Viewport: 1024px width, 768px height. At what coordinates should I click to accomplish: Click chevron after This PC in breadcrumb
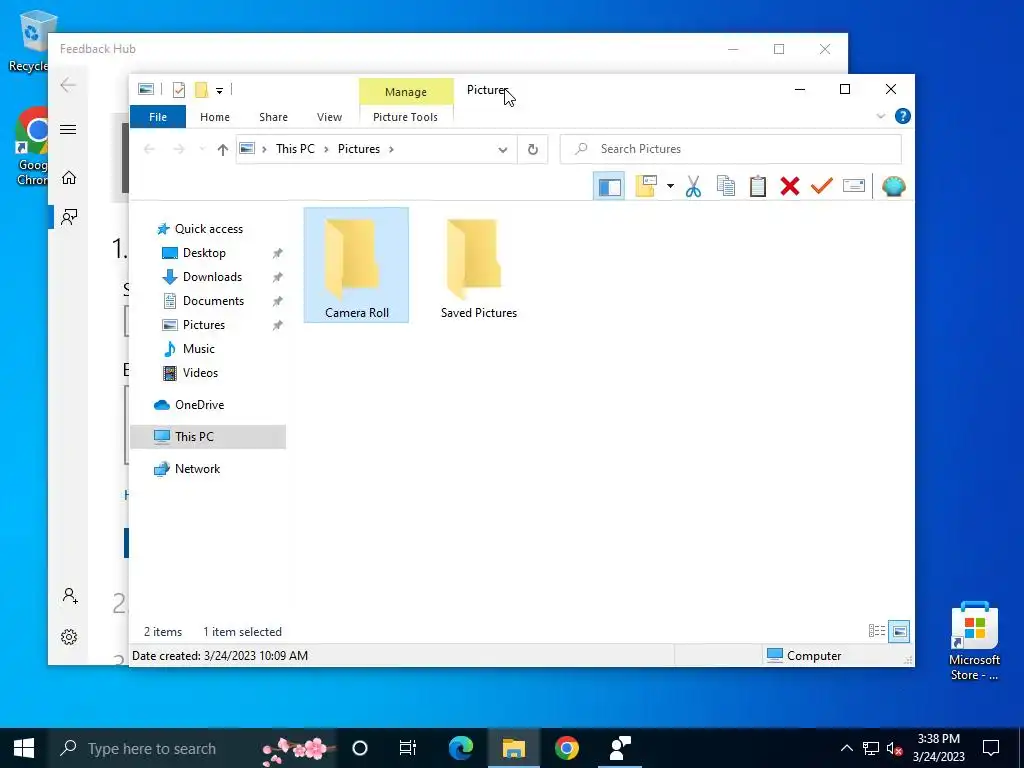click(326, 150)
